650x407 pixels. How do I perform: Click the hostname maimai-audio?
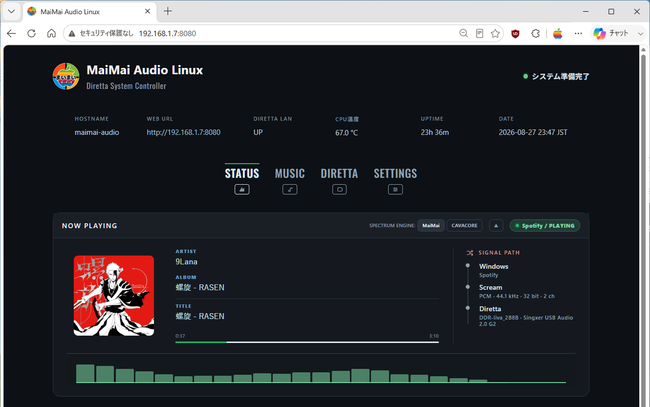(97, 132)
